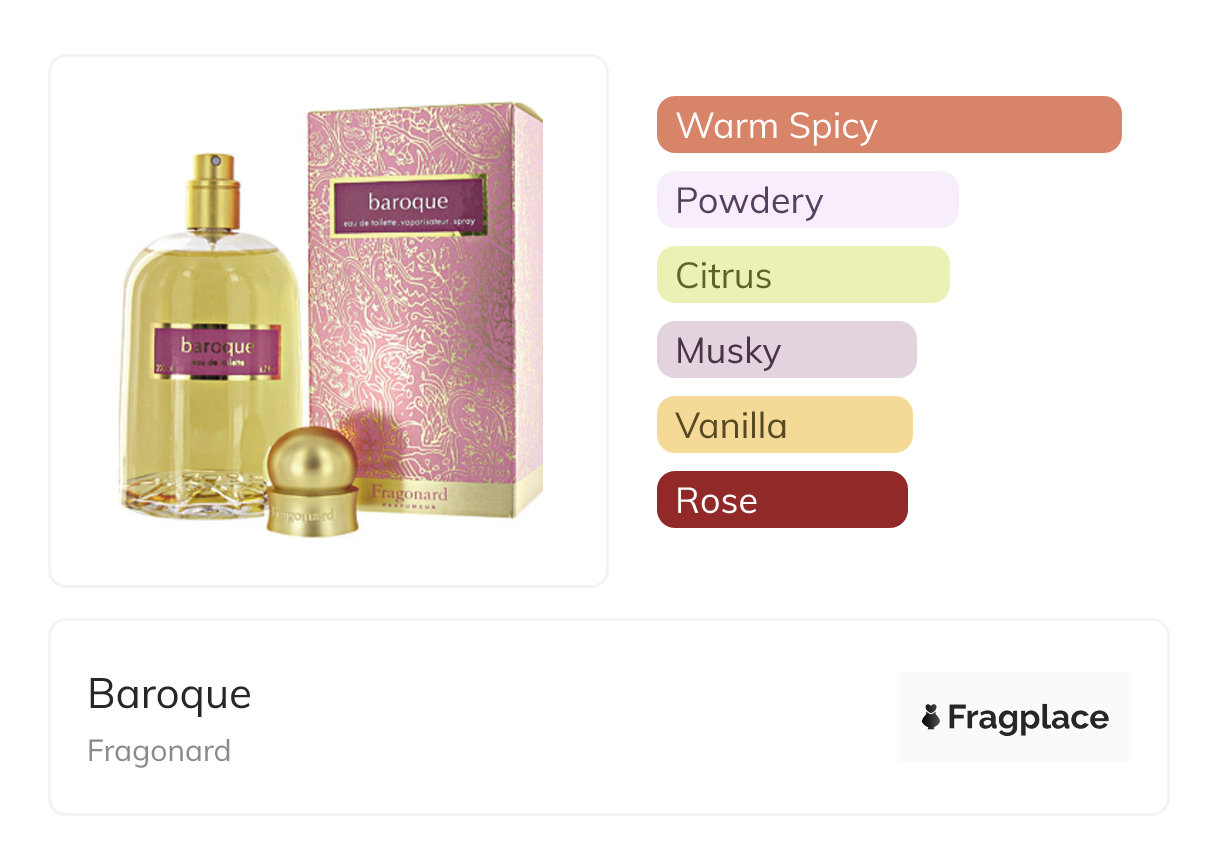Pick the Vanilla accord bar
Viewport: 1218px width, 864px height.
tap(785, 425)
